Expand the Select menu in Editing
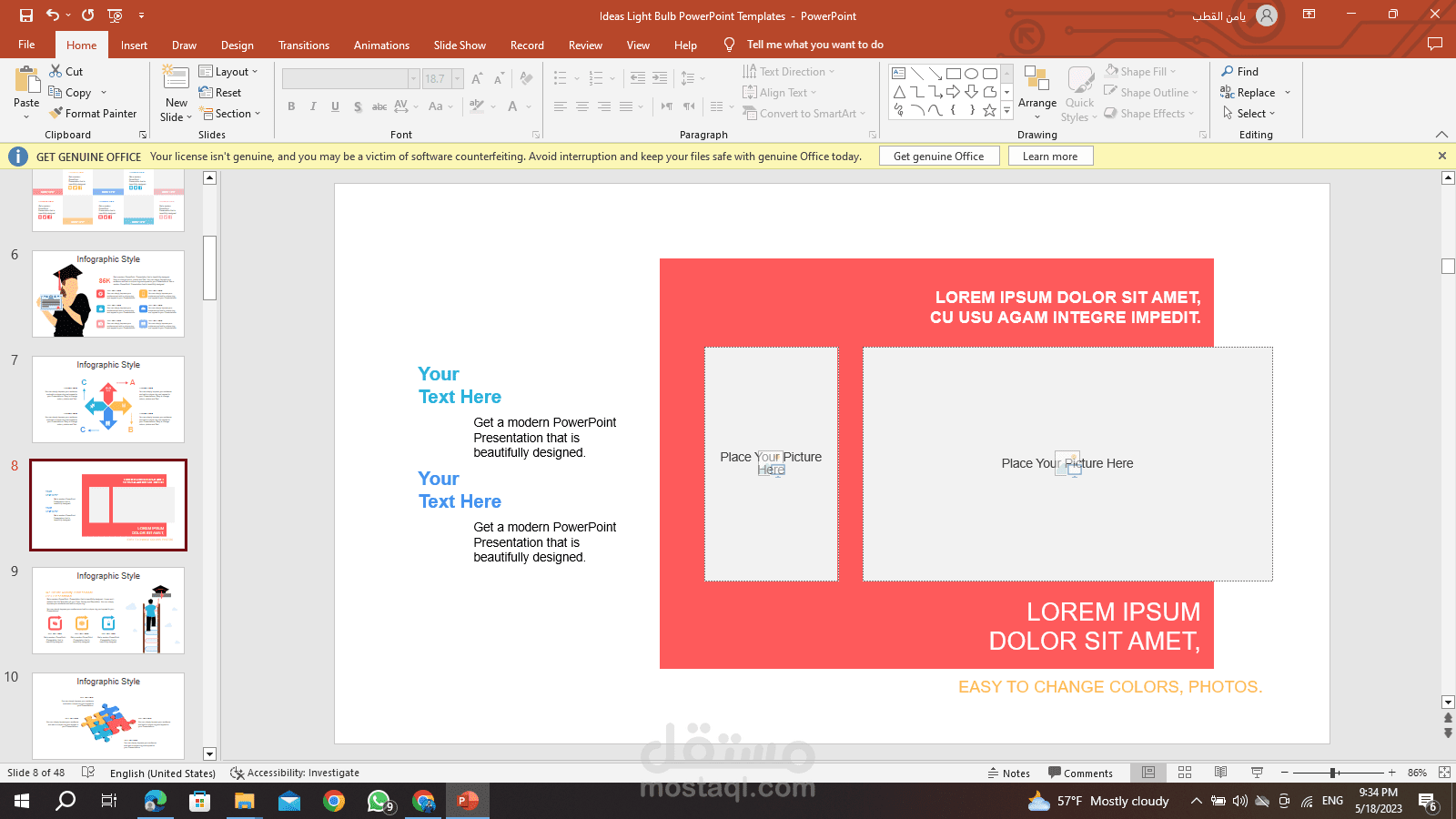The height and width of the screenshot is (819, 1456). pos(1249,114)
